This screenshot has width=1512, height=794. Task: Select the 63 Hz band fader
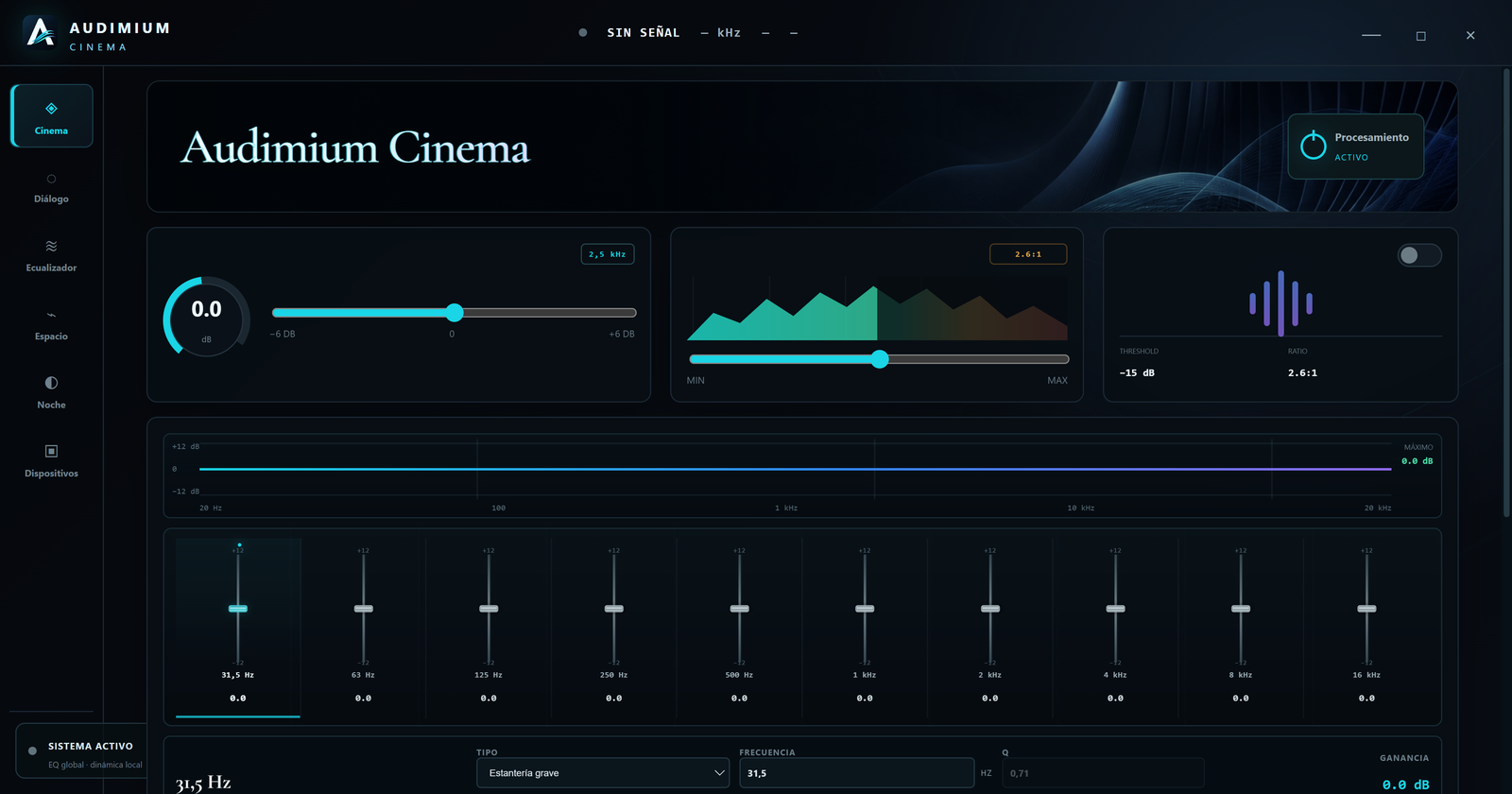click(364, 609)
